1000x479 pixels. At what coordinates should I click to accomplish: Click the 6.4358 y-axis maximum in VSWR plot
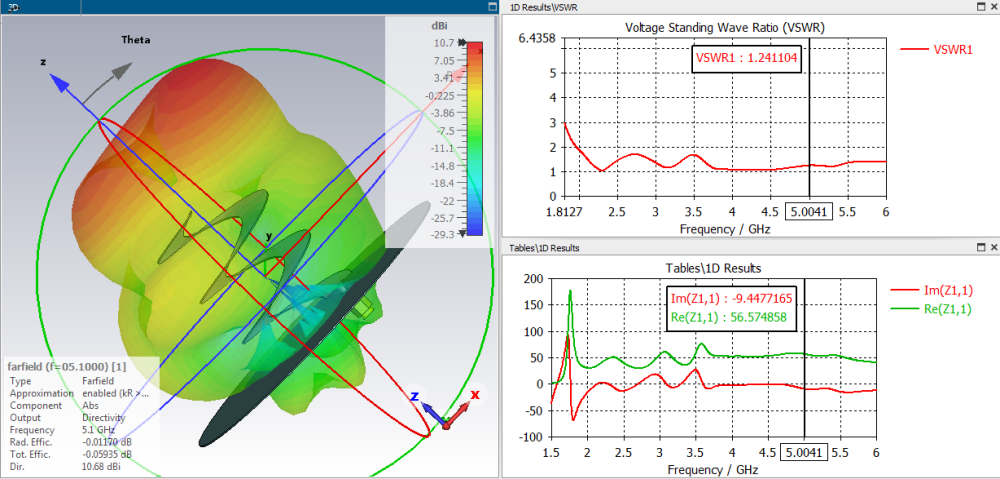tap(536, 38)
